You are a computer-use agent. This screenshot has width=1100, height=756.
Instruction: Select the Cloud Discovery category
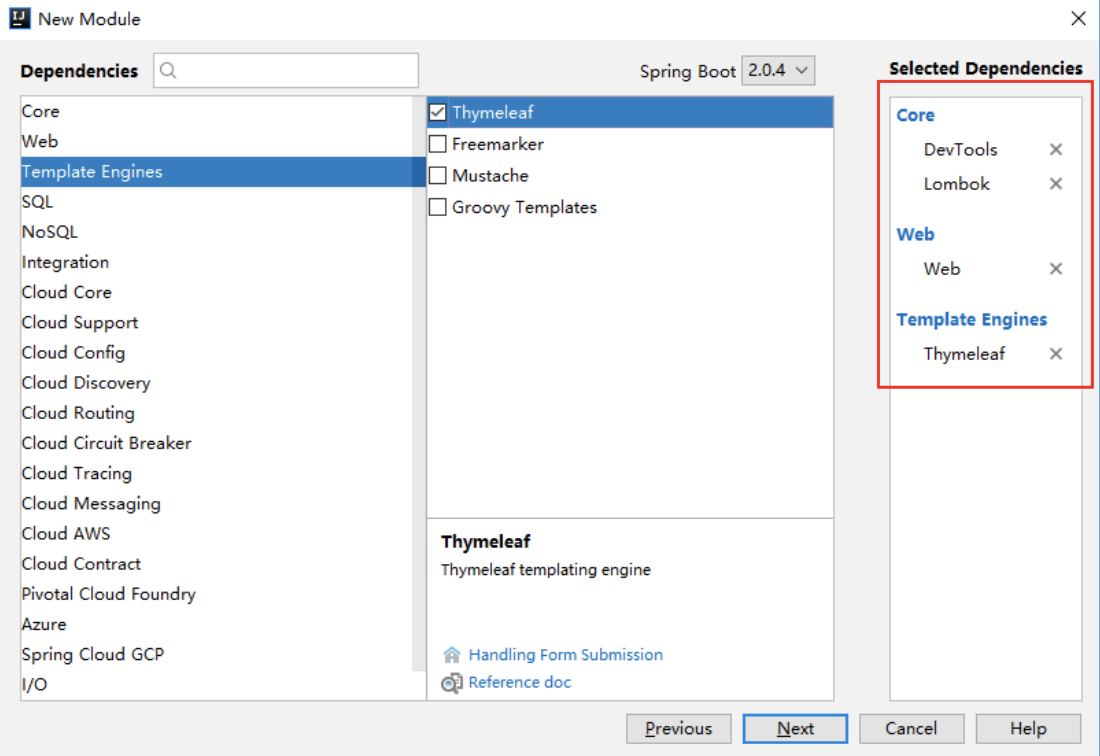coord(217,383)
